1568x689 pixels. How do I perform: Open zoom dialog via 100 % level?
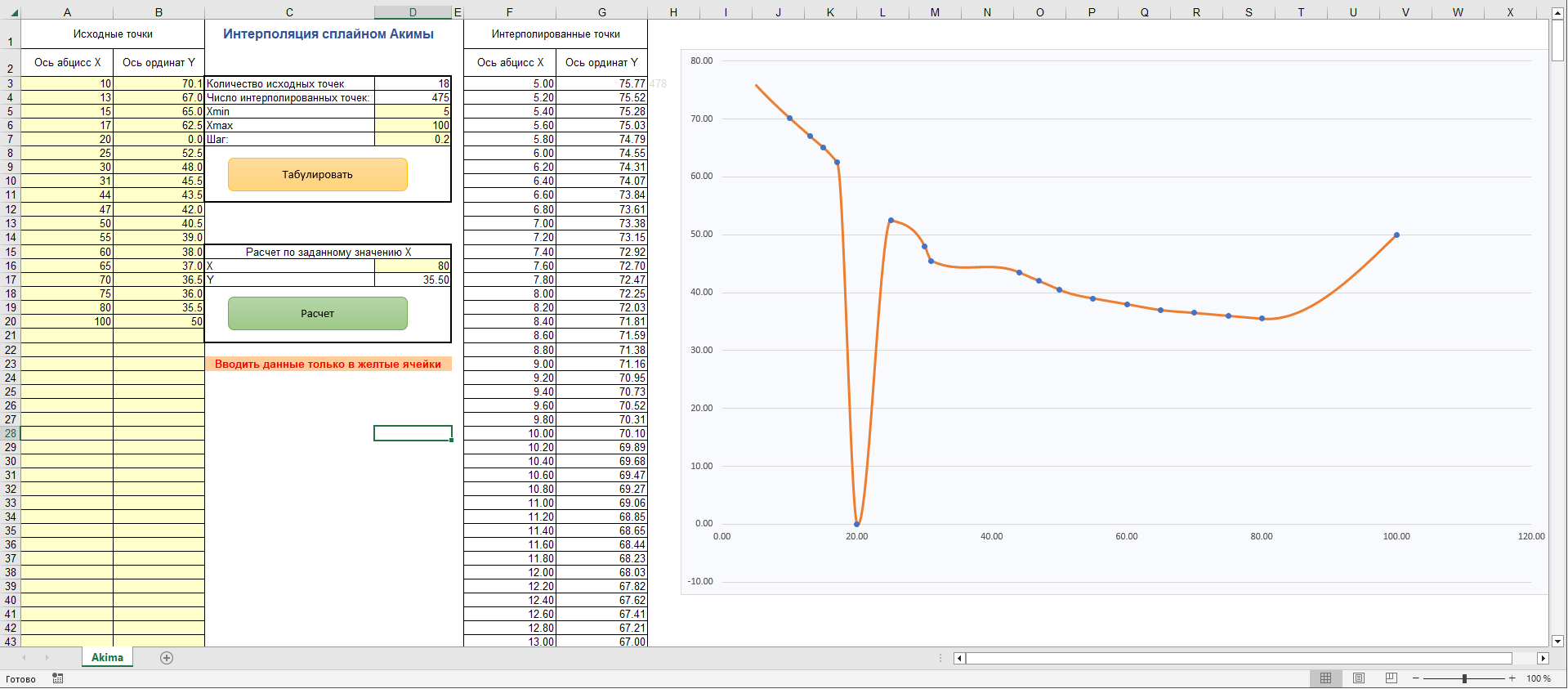point(1539,678)
